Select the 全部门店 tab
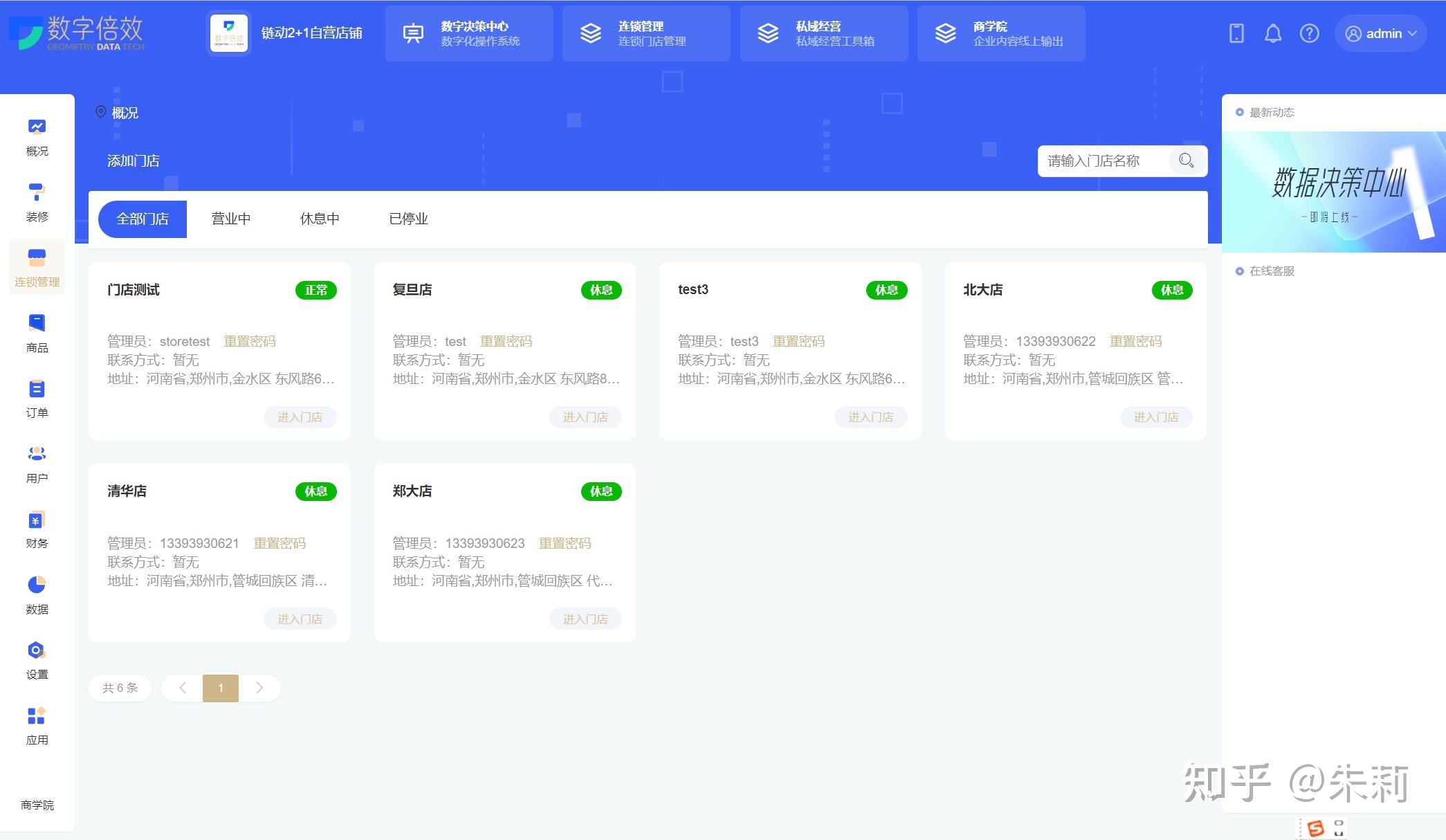Image resolution: width=1446 pixels, height=840 pixels. click(x=143, y=219)
